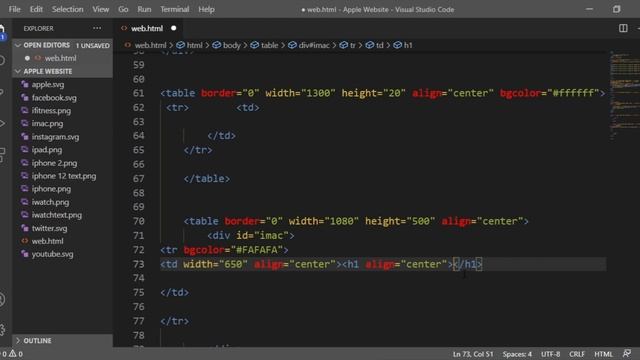Open Extensions in activity bar

pyautogui.click(x=2, y=154)
